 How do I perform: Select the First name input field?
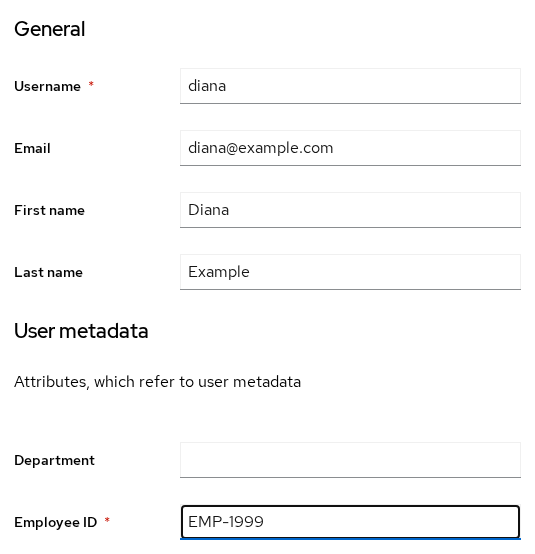[x=350, y=210]
